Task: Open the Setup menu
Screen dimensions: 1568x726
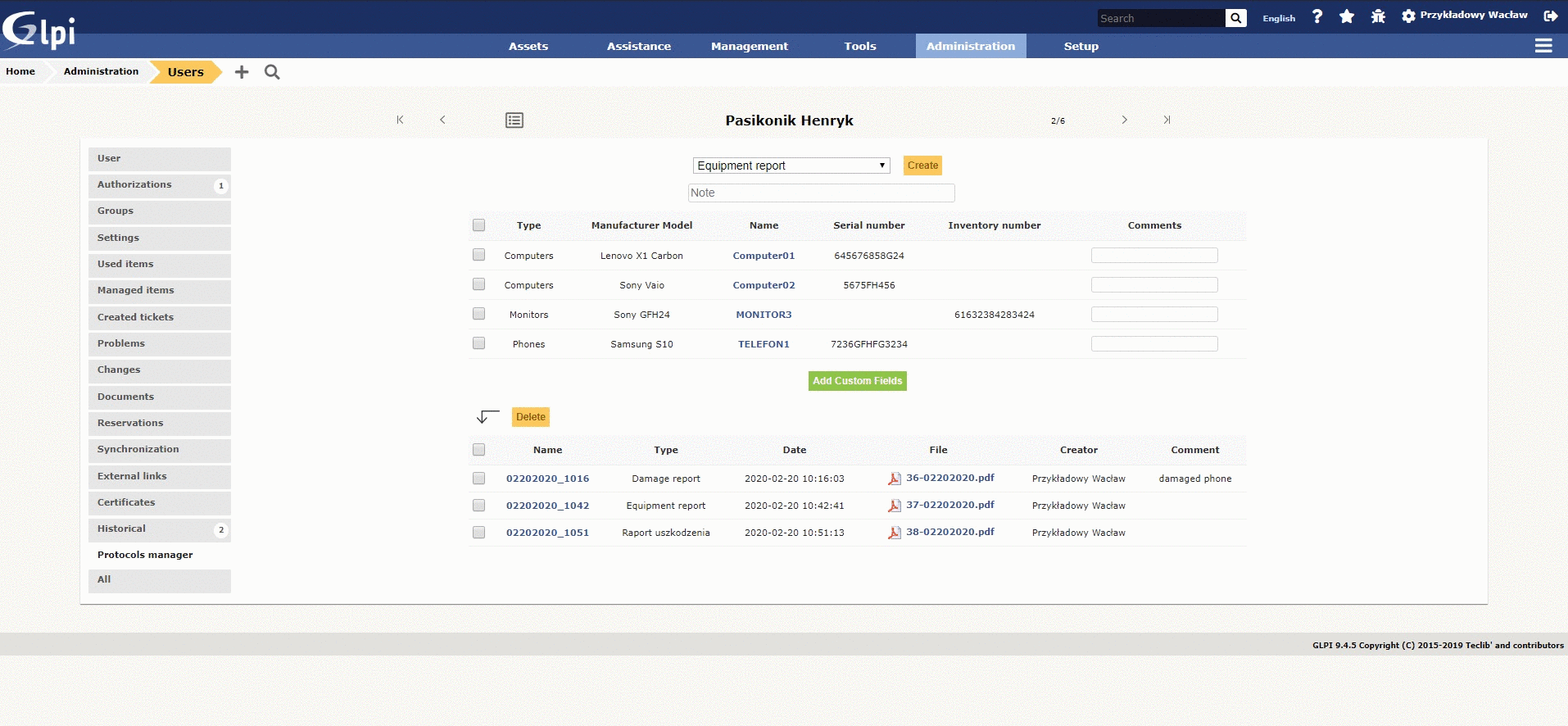Action: pos(1081,46)
